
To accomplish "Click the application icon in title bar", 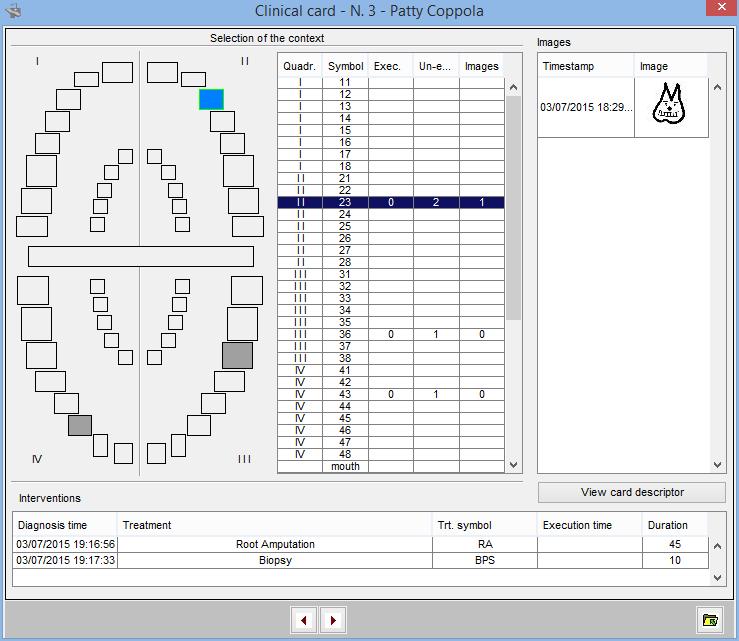I will pos(13,10).
